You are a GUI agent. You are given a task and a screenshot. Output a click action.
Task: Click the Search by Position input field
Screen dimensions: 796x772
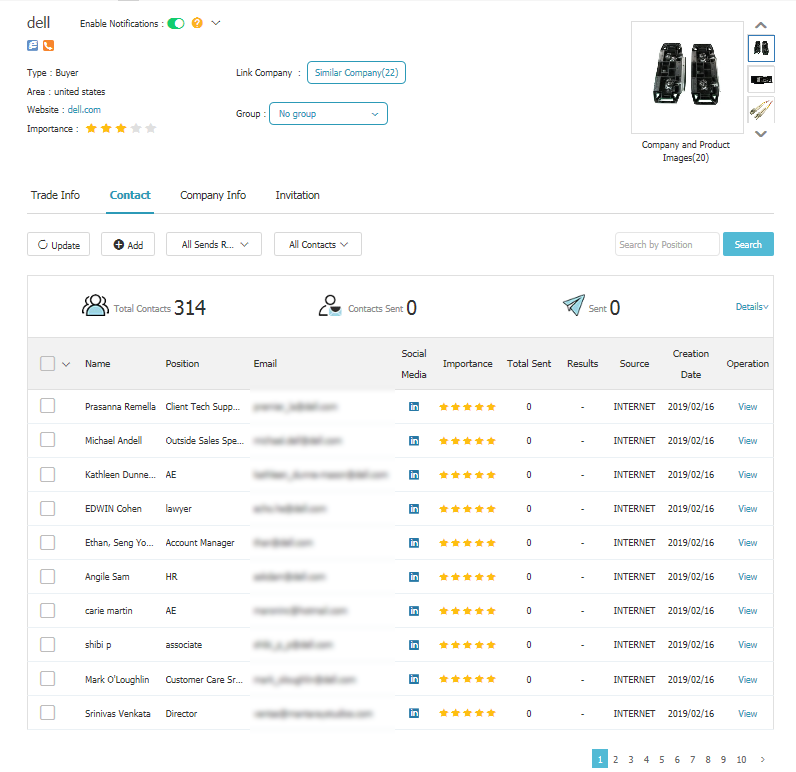coord(667,244)
